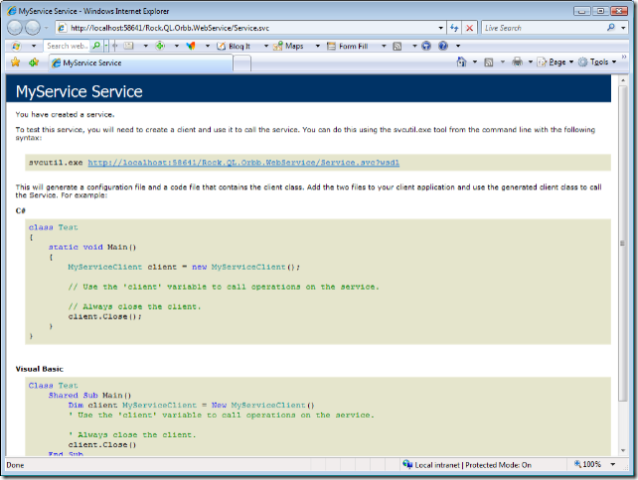The height and width of the screenshot is (480, 638).
Task: Open the Page menu
Action: [x=555, y=62]
